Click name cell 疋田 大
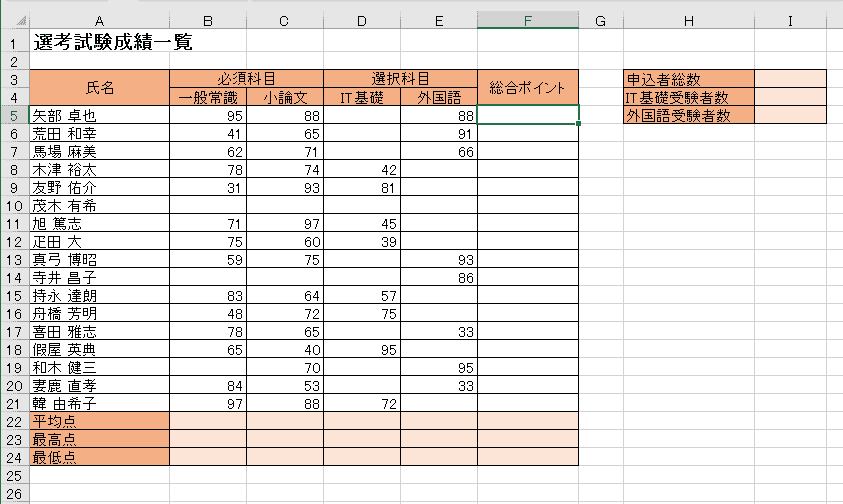 pos(99,242)
